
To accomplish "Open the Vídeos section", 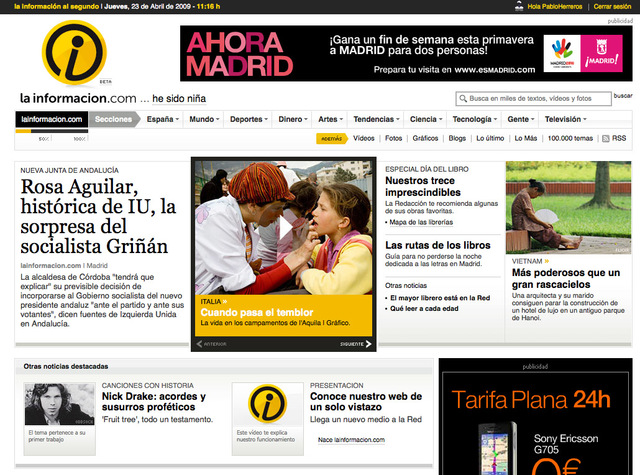I will 364,138.
